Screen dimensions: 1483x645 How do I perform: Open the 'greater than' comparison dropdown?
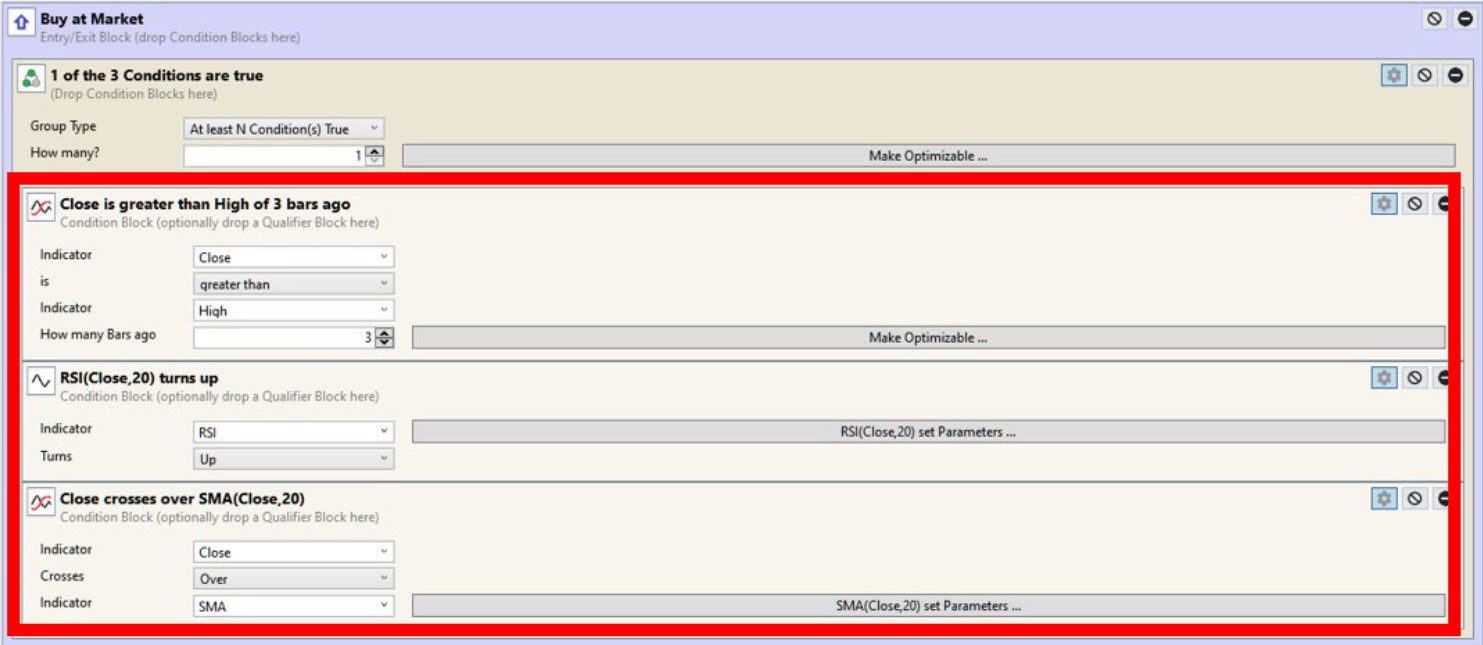pos(294,284)
